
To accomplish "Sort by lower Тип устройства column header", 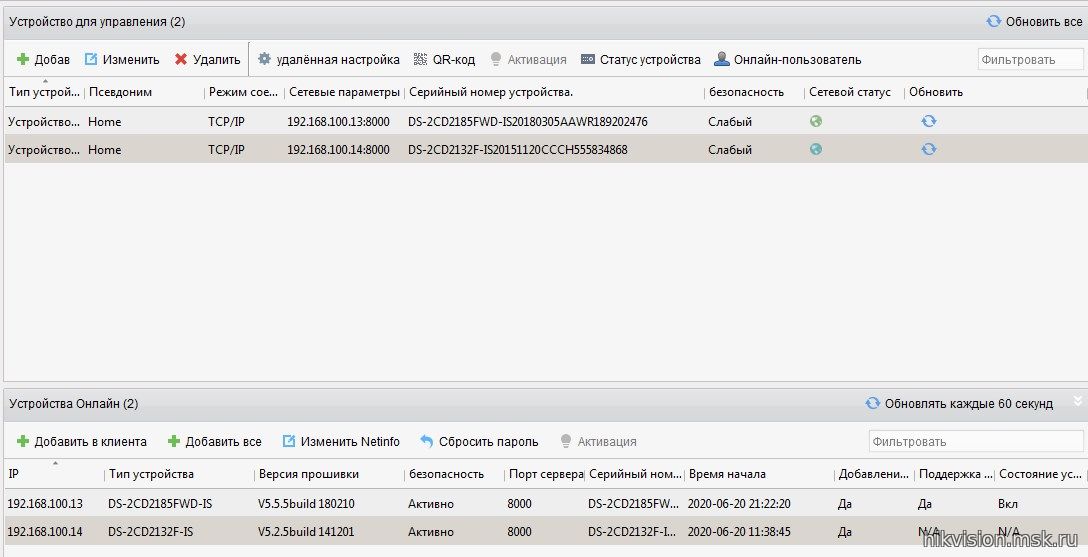I will pos(151,474).
